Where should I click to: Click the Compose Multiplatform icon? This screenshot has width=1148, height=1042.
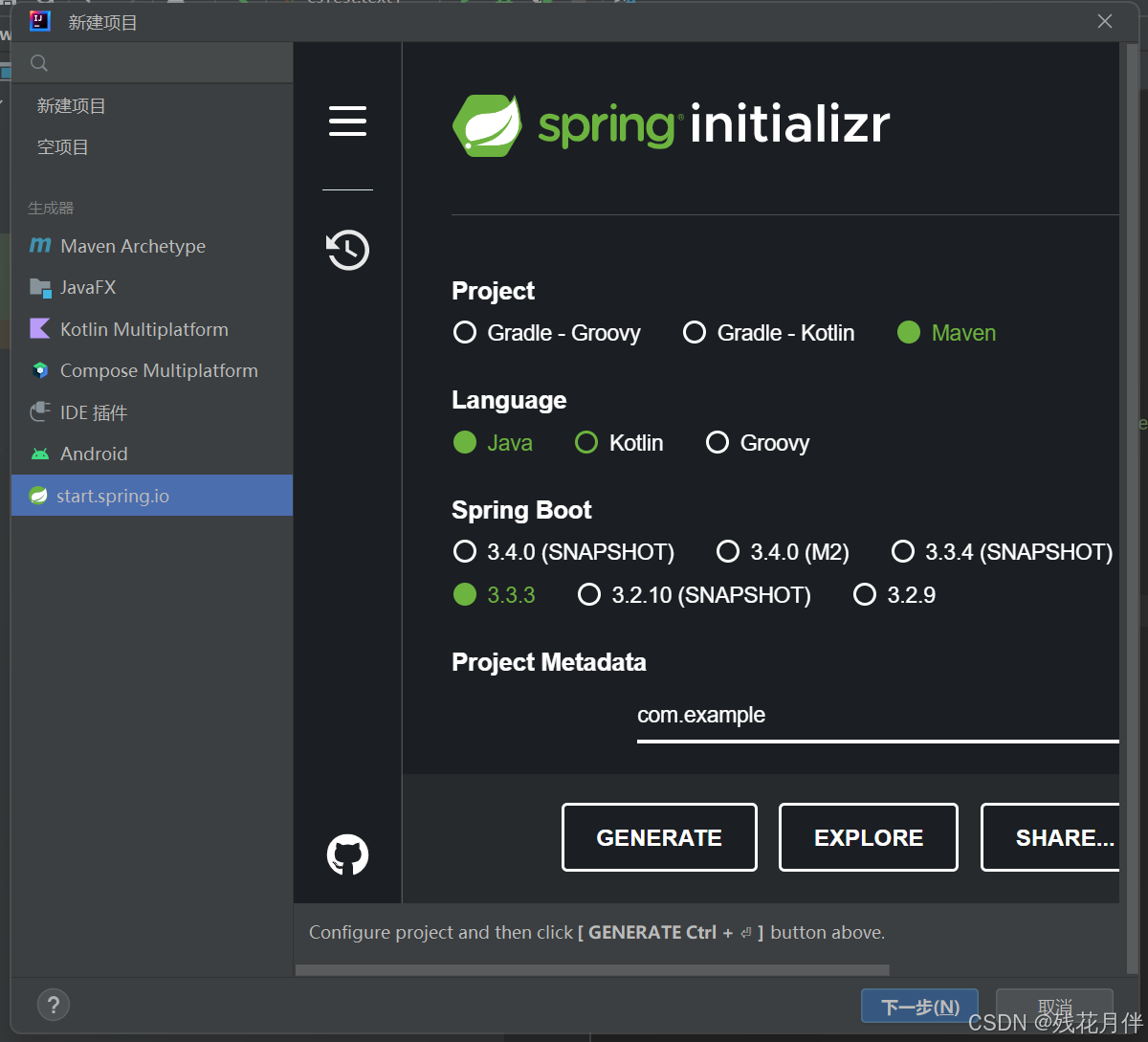pyautogui.click(x=40, y=370)
